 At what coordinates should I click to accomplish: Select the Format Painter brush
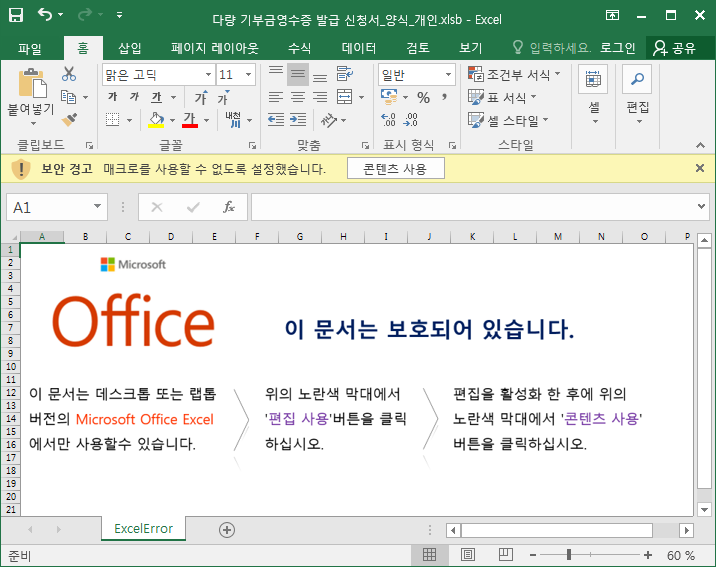(69, 120)
